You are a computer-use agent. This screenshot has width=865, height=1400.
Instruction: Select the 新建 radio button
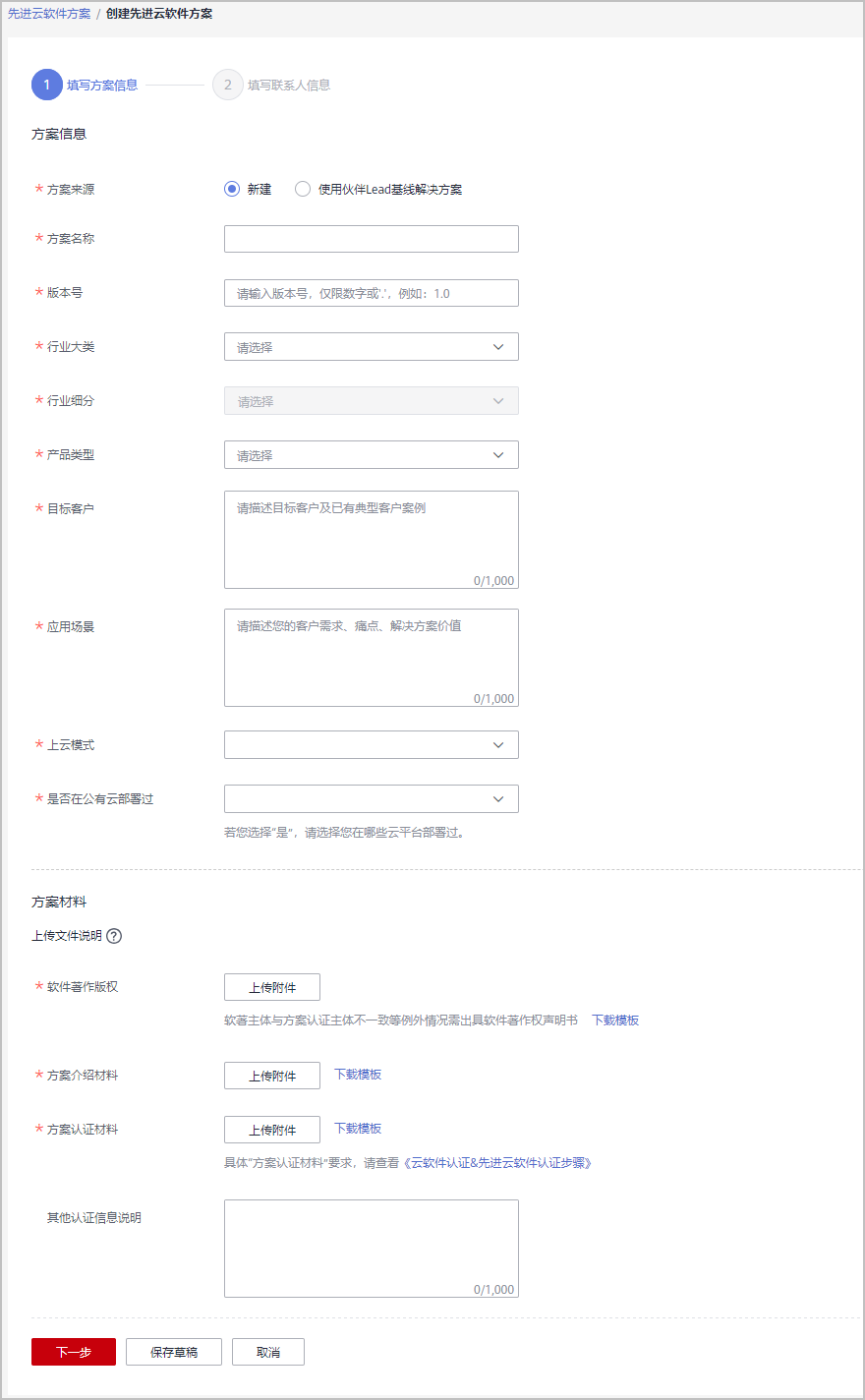[x=232, y=189]
